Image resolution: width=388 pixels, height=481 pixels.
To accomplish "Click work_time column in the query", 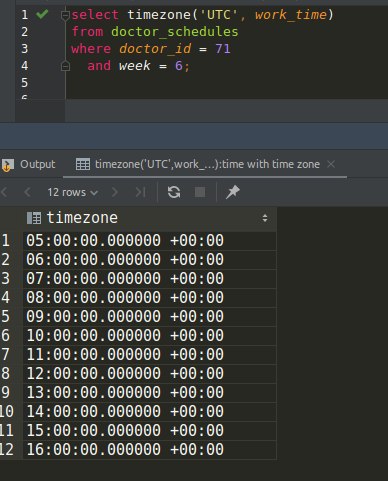I will pyautogui.click(x=291, y=15).
